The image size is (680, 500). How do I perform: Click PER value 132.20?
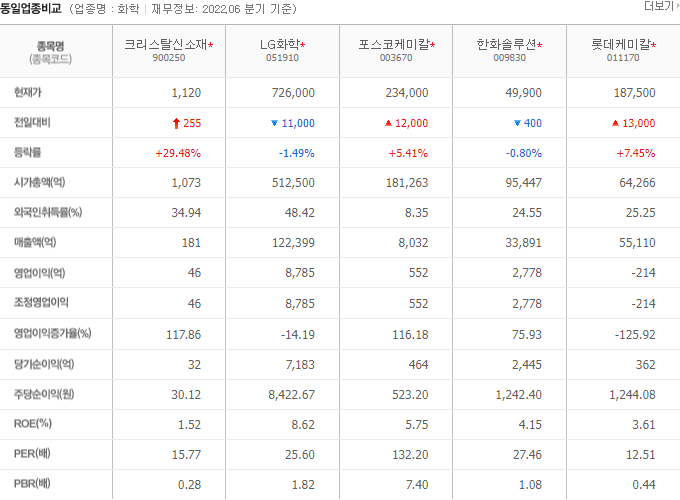point(410,455)
